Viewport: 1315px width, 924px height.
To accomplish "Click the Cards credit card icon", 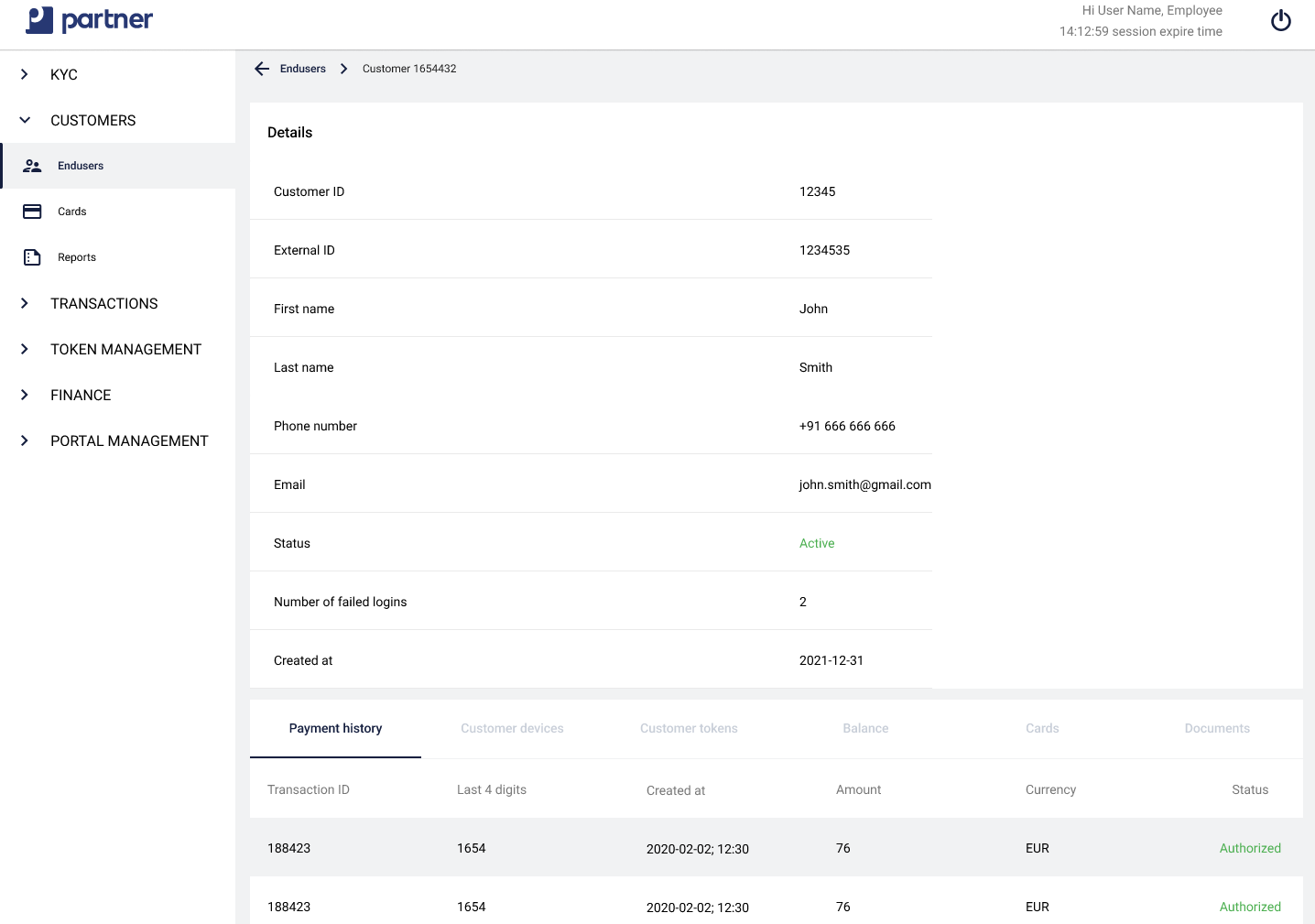I will coord(32,212).
